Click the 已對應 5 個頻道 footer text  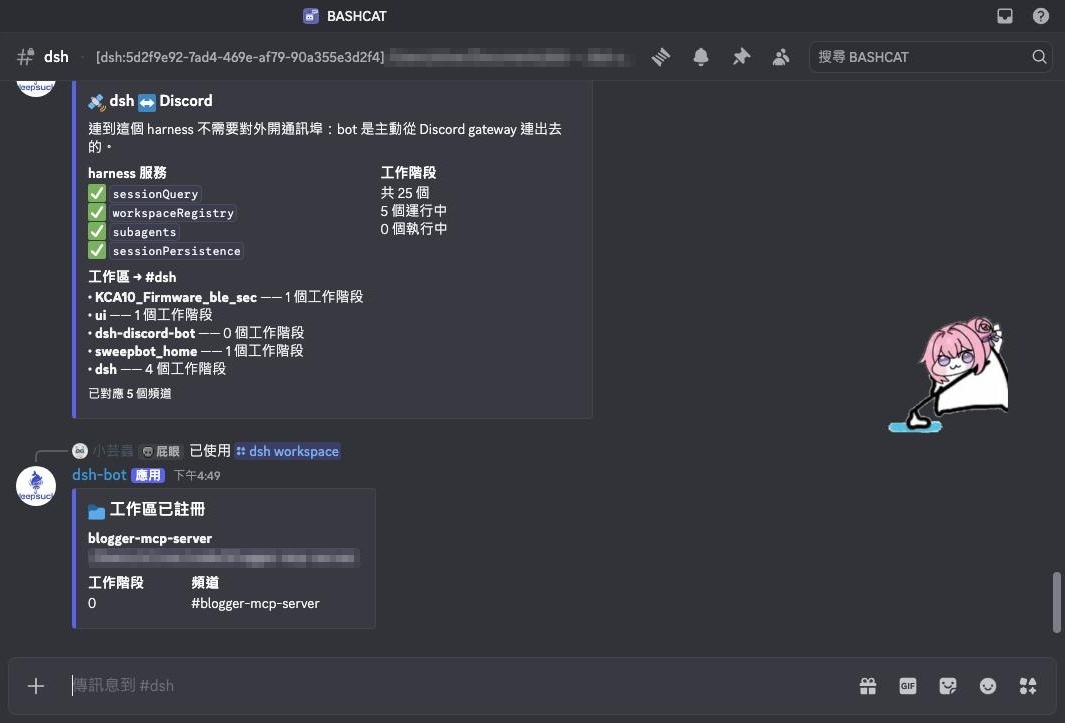(x=130, y=393)
